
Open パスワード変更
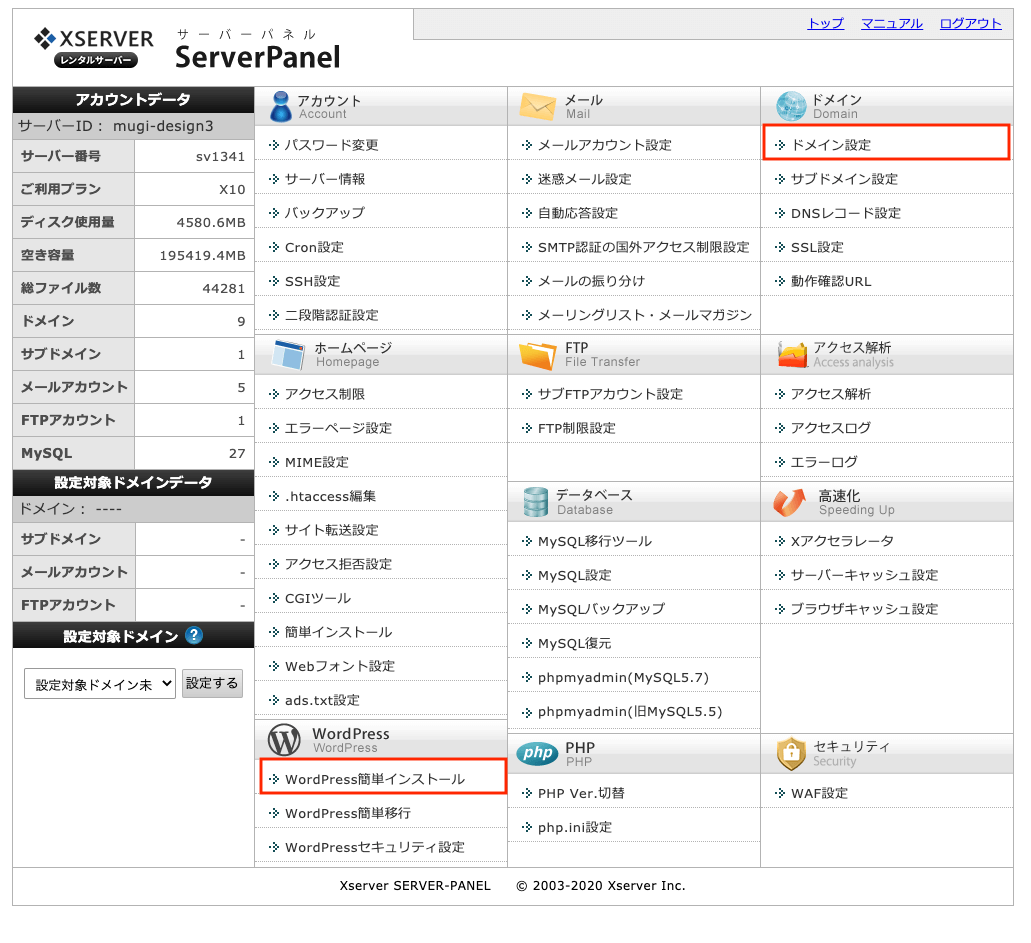(x=331, y=145)
